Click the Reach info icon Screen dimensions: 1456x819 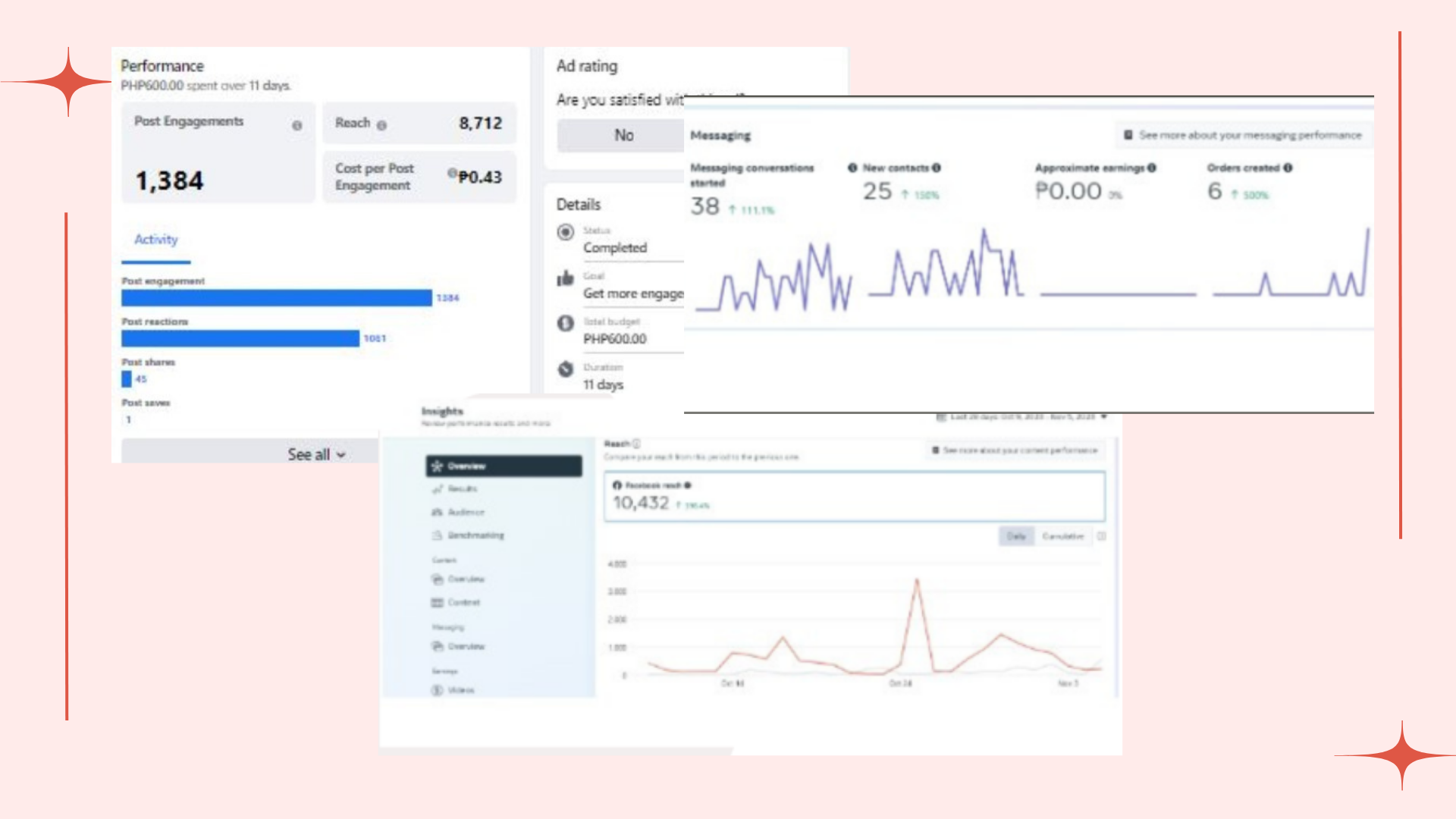coord(381,126)
